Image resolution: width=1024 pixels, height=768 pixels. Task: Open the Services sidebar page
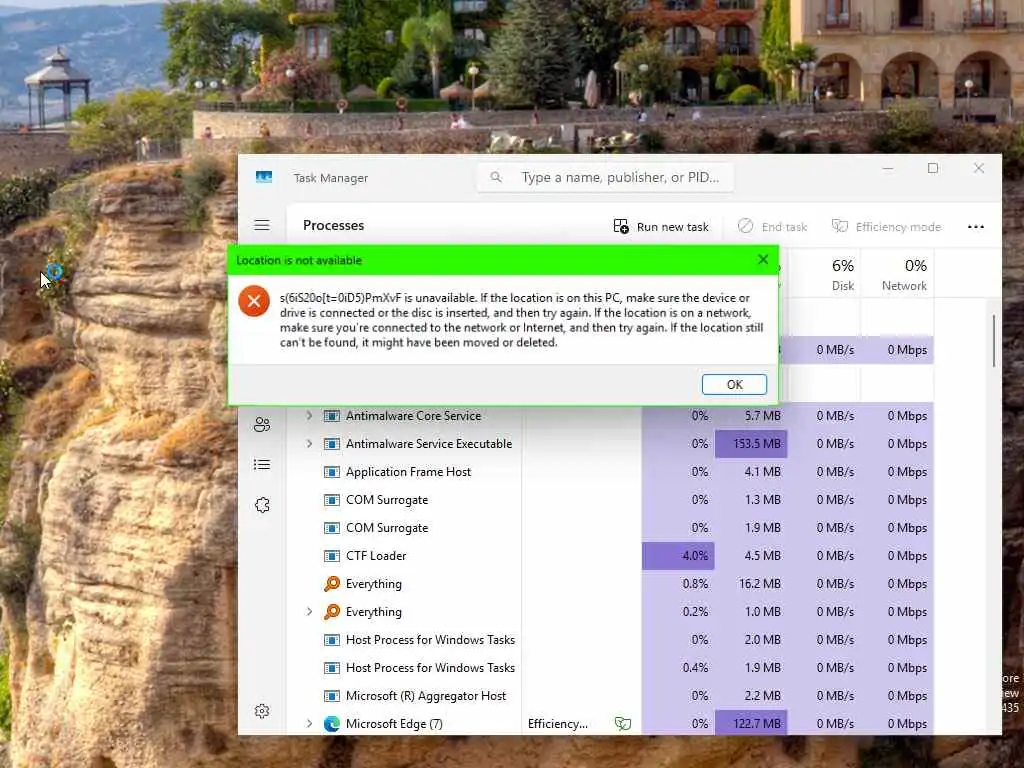[262, 505]
